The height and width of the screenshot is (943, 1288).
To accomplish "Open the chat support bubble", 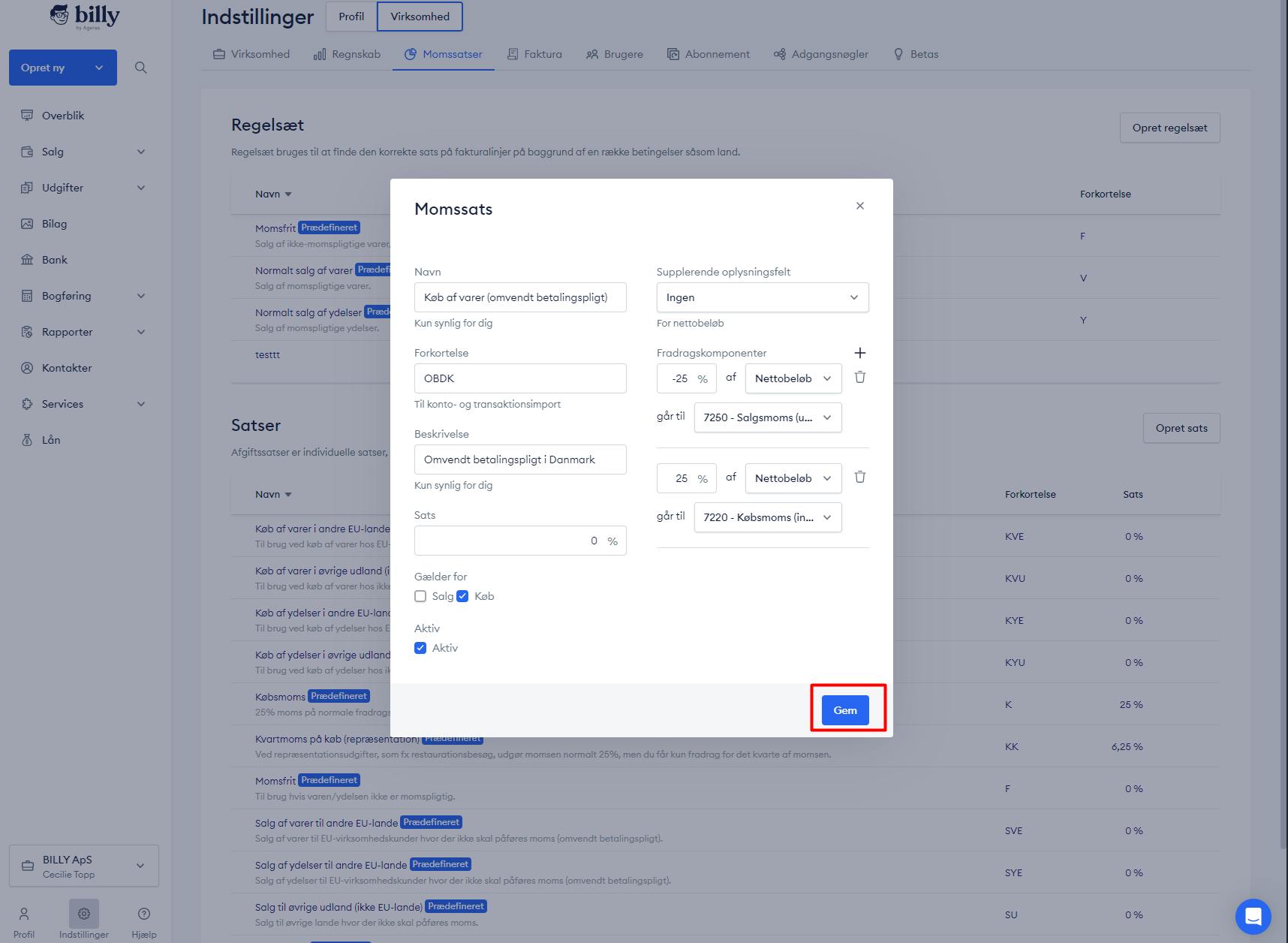I will tap(1253, 917).
